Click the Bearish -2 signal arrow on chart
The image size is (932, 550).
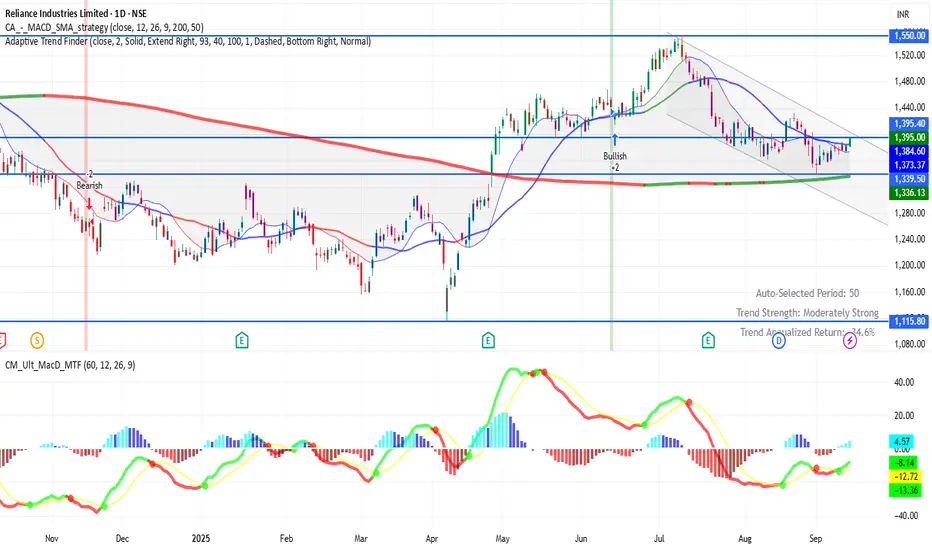click(x=90, y=203)
